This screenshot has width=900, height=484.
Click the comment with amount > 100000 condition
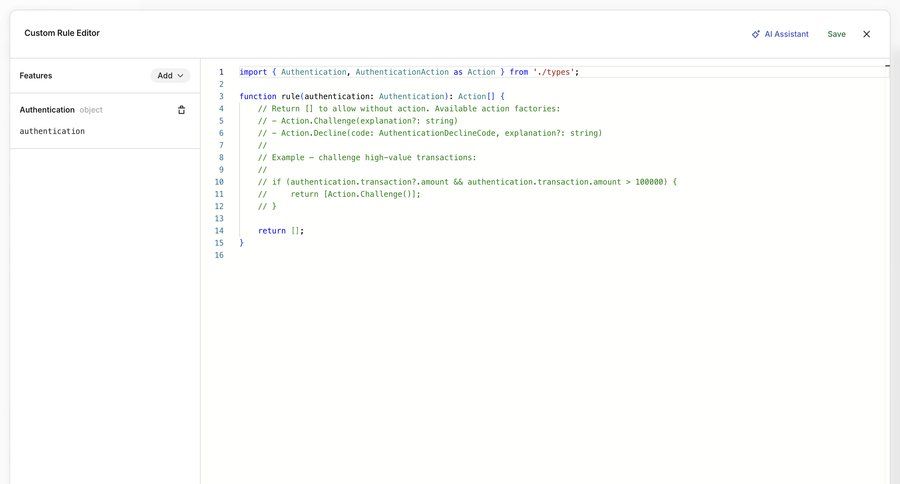click(x=467, y=181)
